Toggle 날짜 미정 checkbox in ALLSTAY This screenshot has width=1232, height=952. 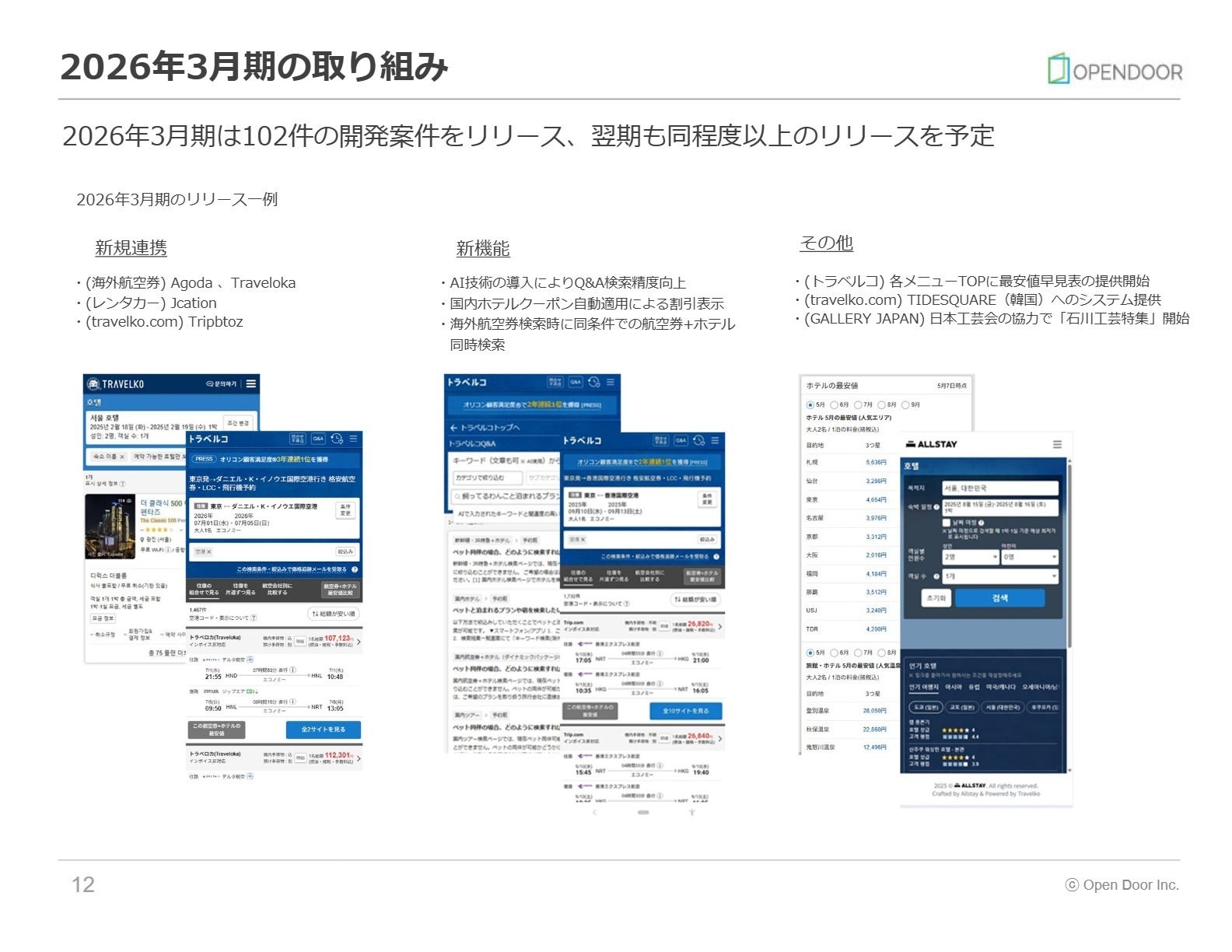[947, 523]
